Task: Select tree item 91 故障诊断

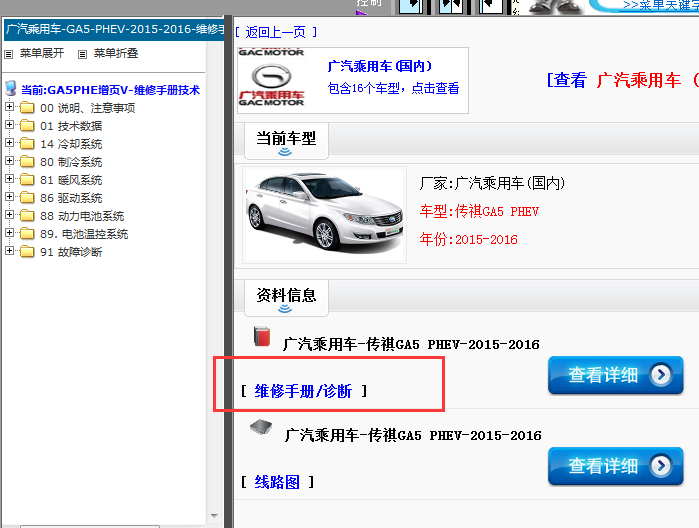Action: pyautogui.click(x=71, y=252)
